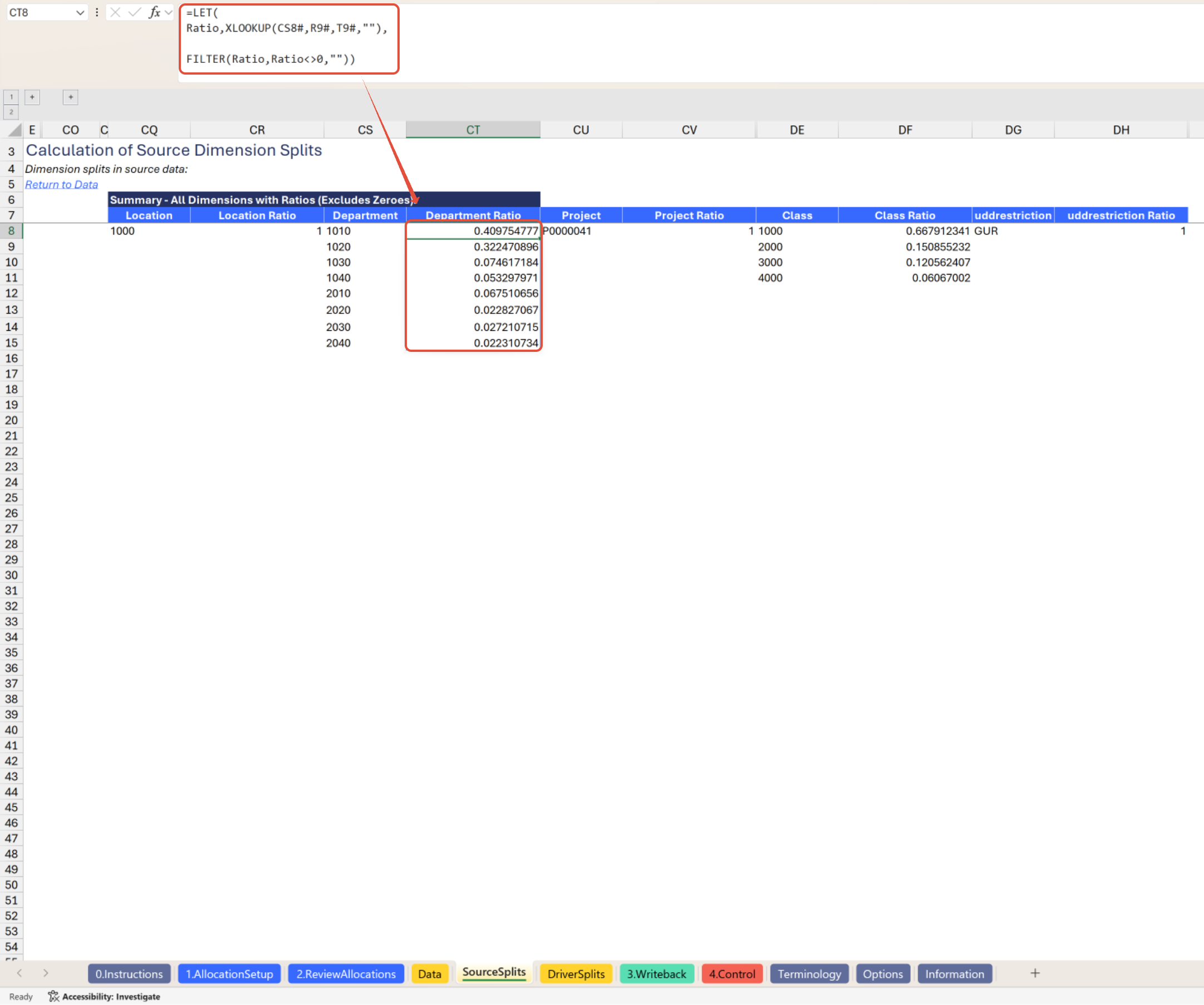Click the cancel X formula icon
Image resolution: width=1204 pixels, height=1005 pixels.
(115, 12)
